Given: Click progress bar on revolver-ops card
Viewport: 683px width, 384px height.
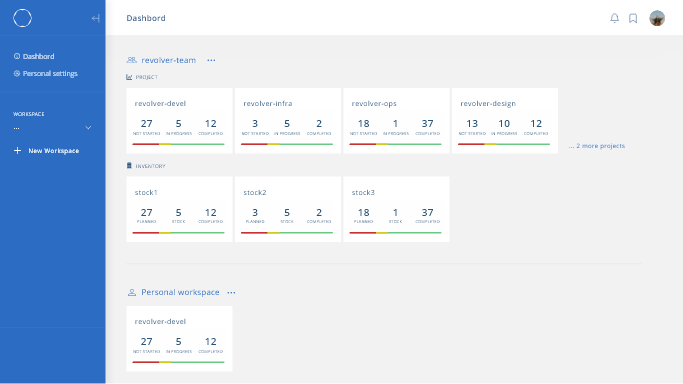Looking at the screenshot, I should pyautogui.click(x=396, y=144).
